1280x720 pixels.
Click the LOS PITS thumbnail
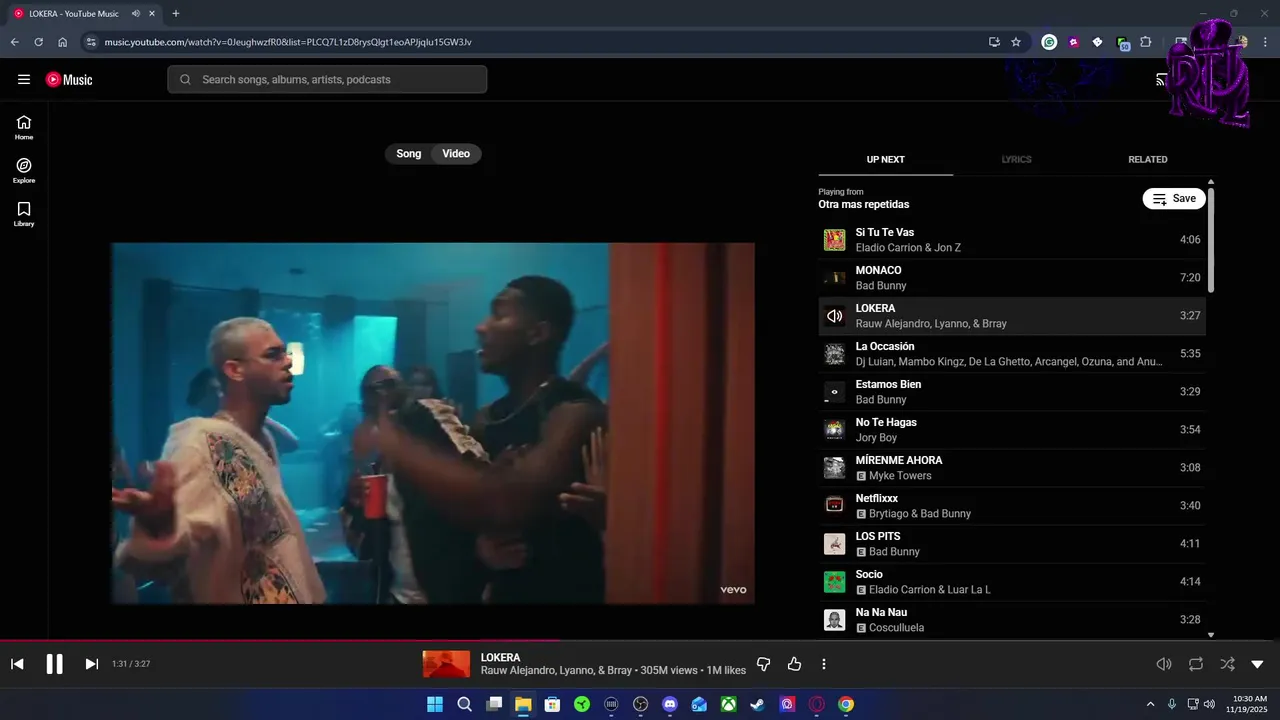click(x=834, y=544)
